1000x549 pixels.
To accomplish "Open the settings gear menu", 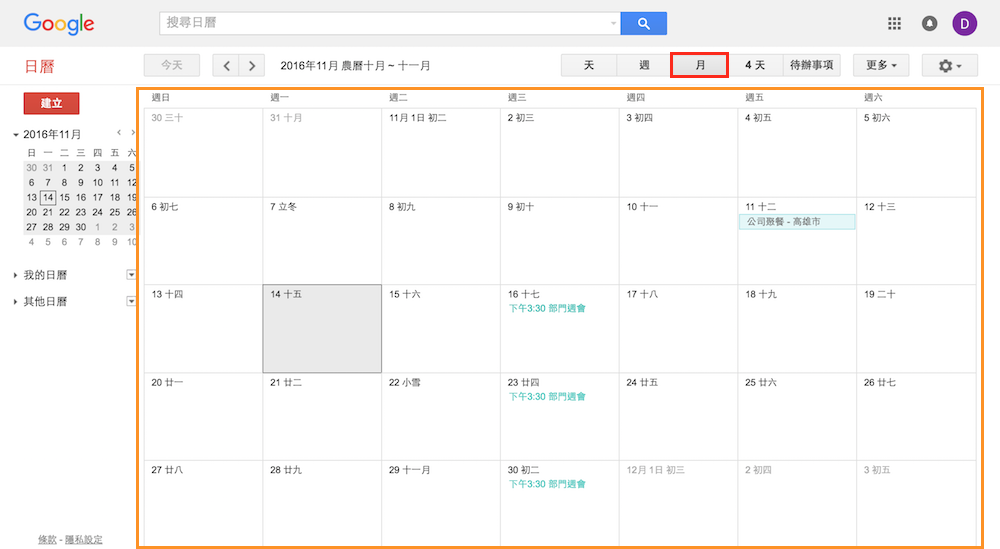I will tap(949, 66).
